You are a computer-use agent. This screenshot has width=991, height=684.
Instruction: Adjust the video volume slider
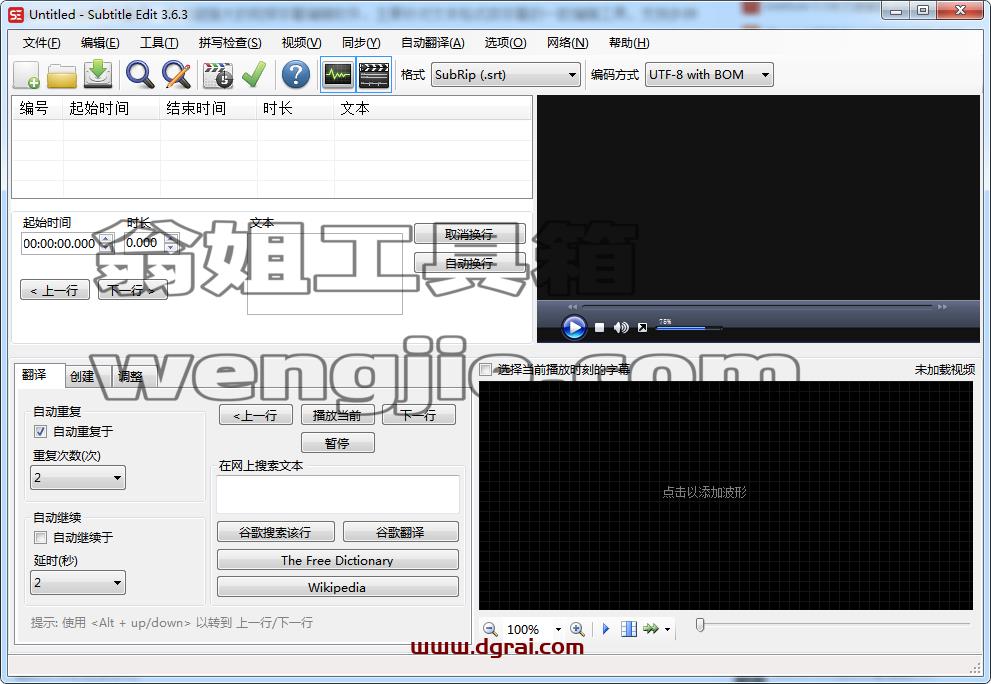tap(690, 328)
